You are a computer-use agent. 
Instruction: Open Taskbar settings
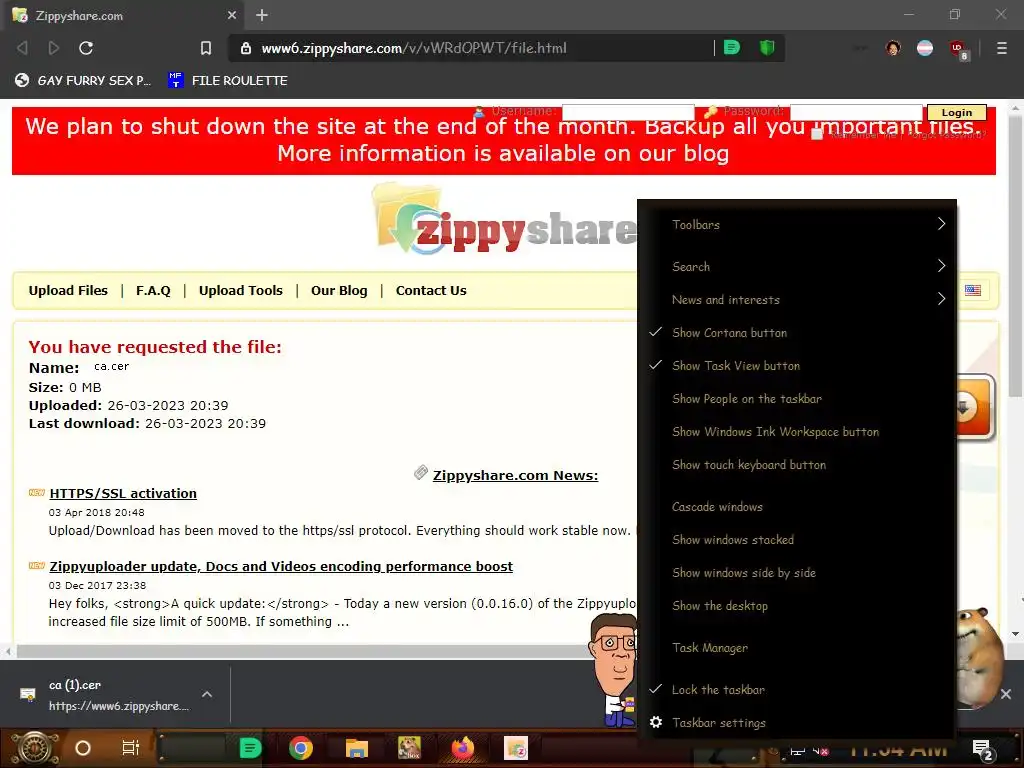point(797,723)
